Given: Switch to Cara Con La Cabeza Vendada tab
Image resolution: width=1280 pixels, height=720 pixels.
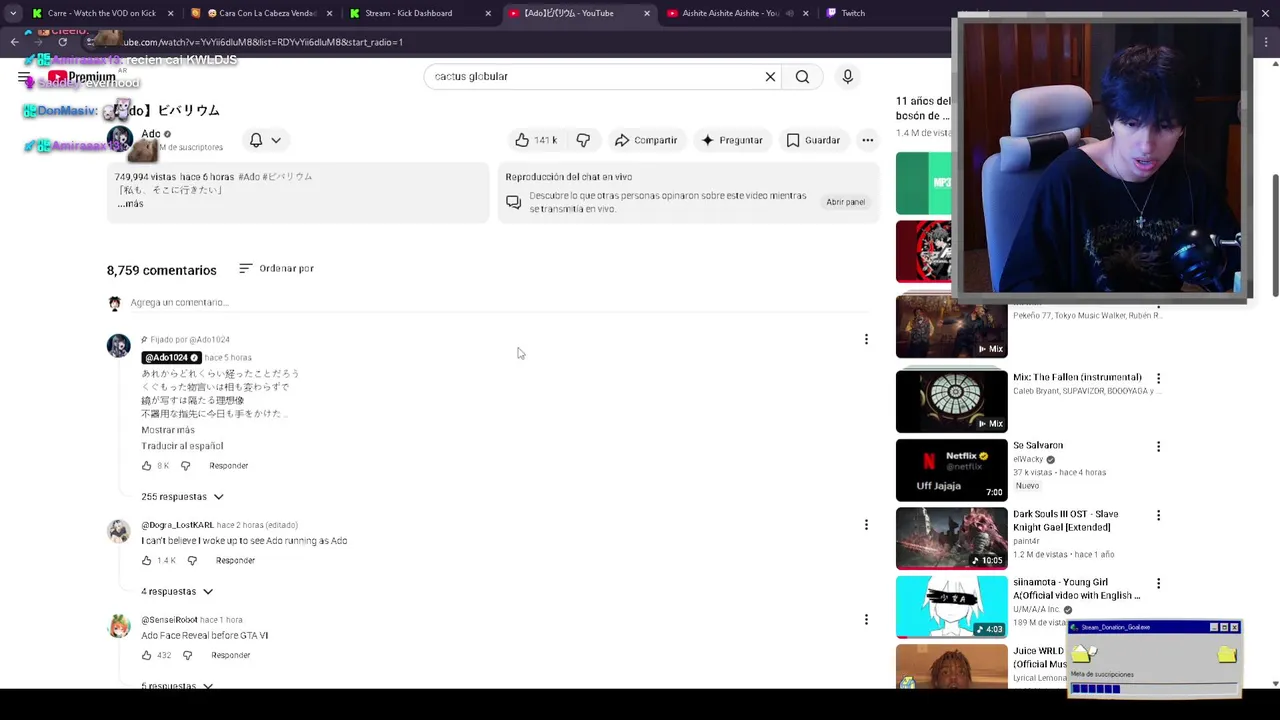Looking at the screenshot, I should tap(261, 13).
